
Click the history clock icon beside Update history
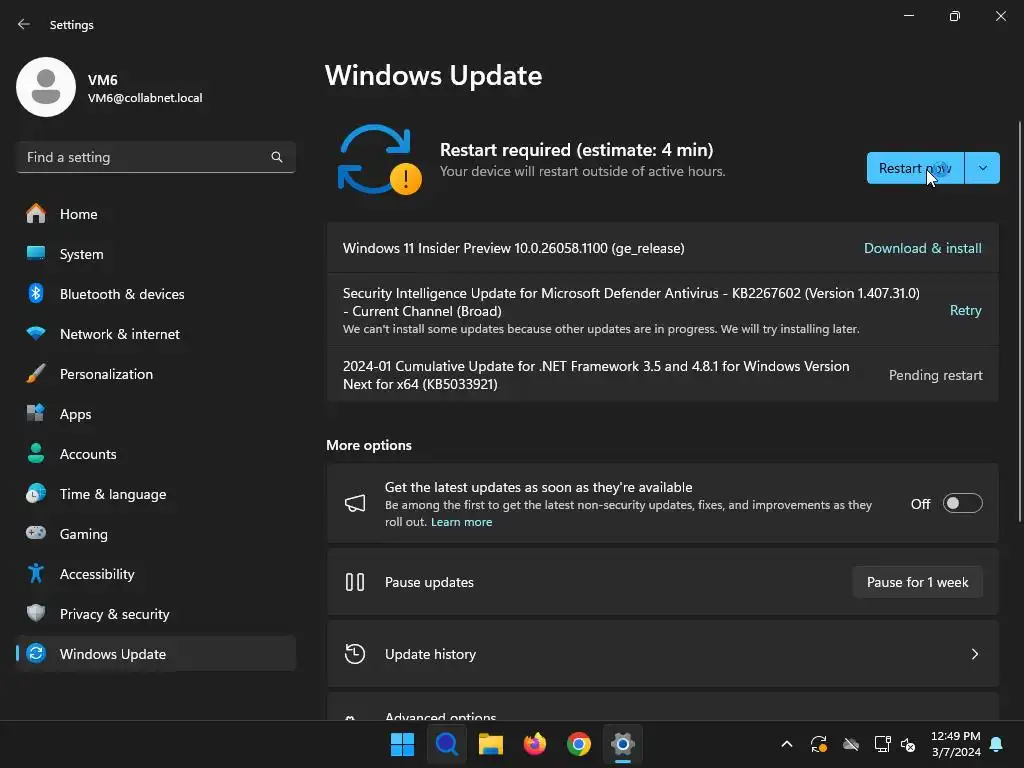tap(355, 654)
